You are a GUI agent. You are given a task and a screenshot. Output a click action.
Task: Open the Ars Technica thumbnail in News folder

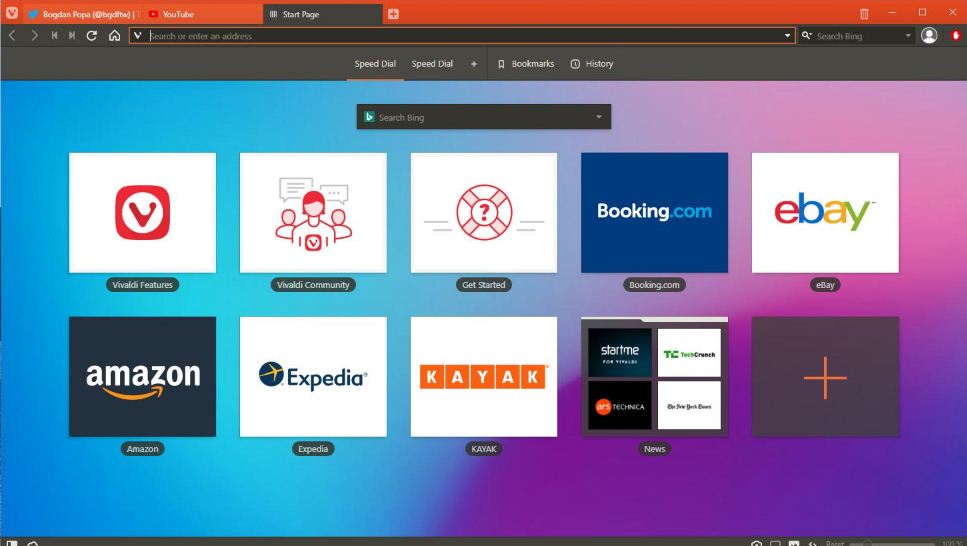pyautogui.click(x=619, y=405)
